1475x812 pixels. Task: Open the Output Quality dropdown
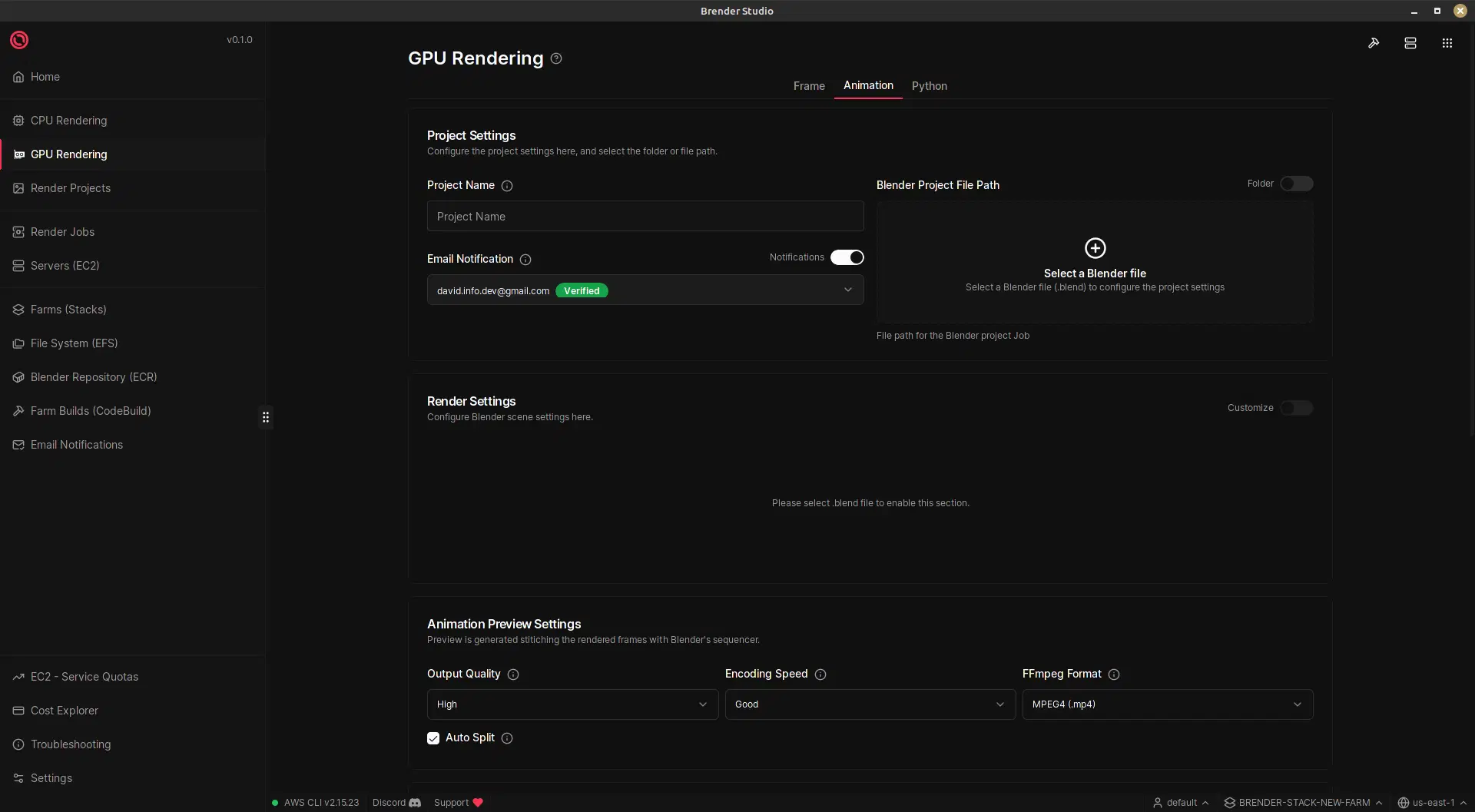coord(572,704)
